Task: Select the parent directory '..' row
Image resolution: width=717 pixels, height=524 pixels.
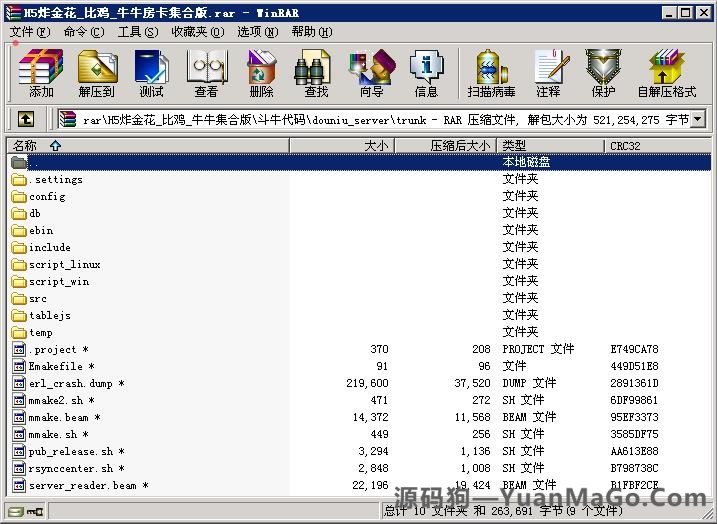Action: (x=359, y=162)
